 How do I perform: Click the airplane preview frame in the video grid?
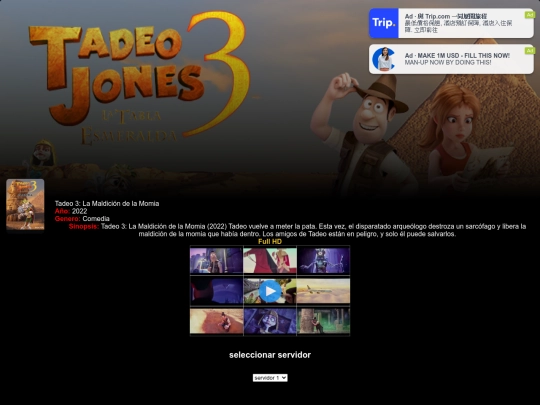(x=323, y=291)
